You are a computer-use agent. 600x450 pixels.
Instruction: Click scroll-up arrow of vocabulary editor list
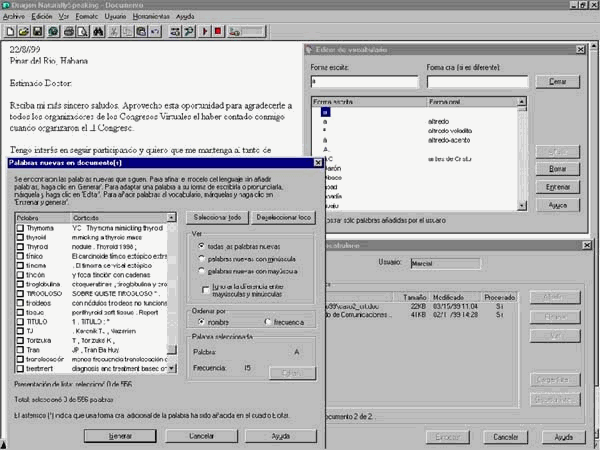[522, 101]
